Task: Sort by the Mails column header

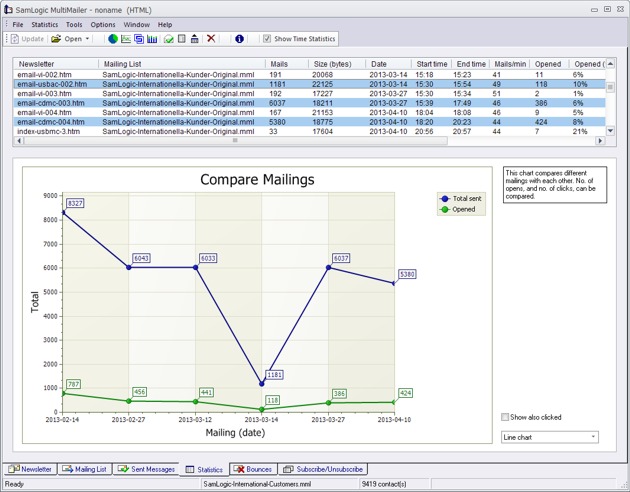Action: click(x=287, y=64)
